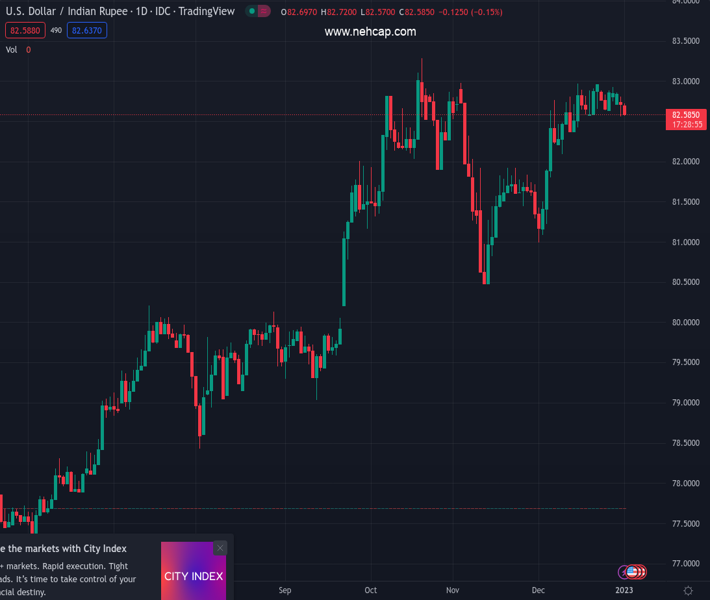Click the blue buy price 82.6370 button

[x=86, y=31]
